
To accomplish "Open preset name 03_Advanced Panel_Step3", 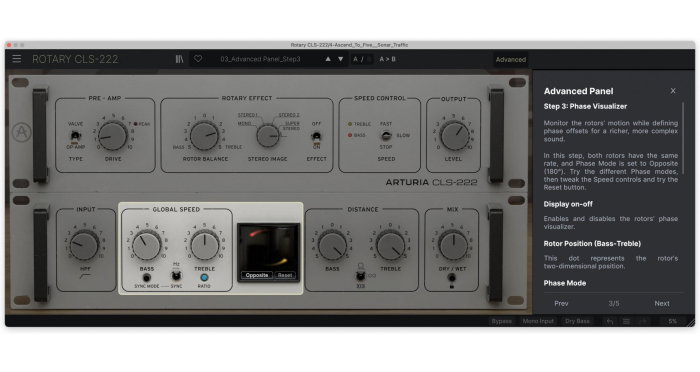I will (260, 59).
